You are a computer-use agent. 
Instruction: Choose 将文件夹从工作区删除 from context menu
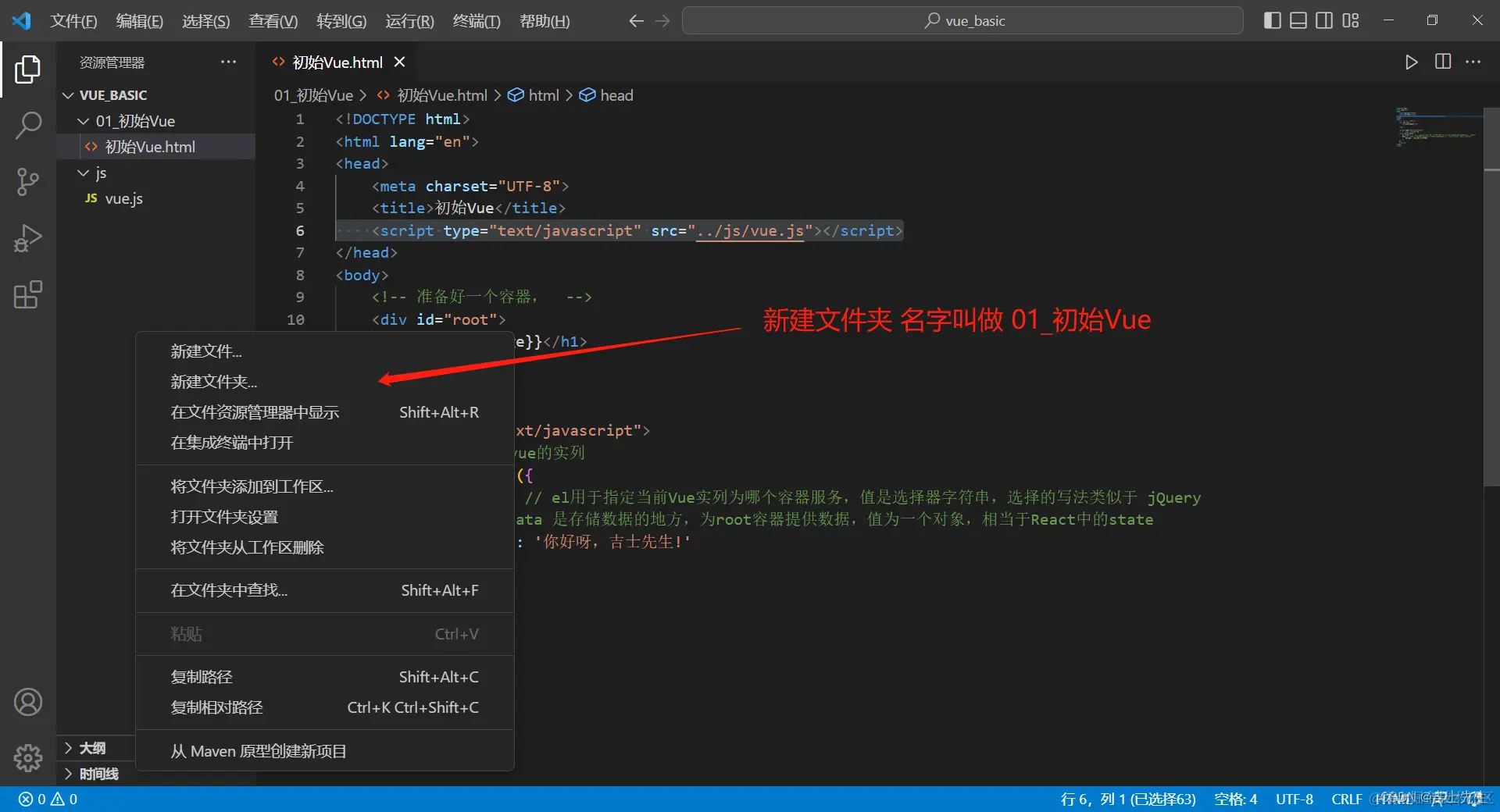click(325, 547)
